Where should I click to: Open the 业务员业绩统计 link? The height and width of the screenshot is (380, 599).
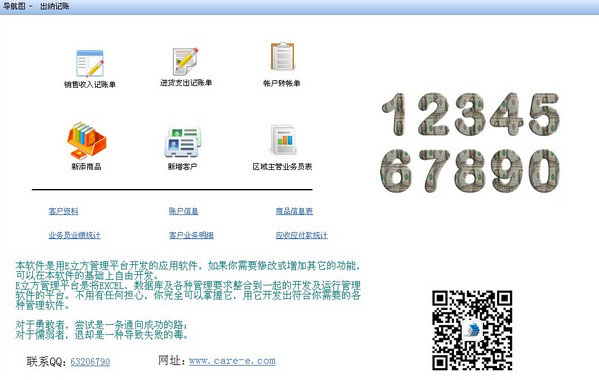coord(74,235)
